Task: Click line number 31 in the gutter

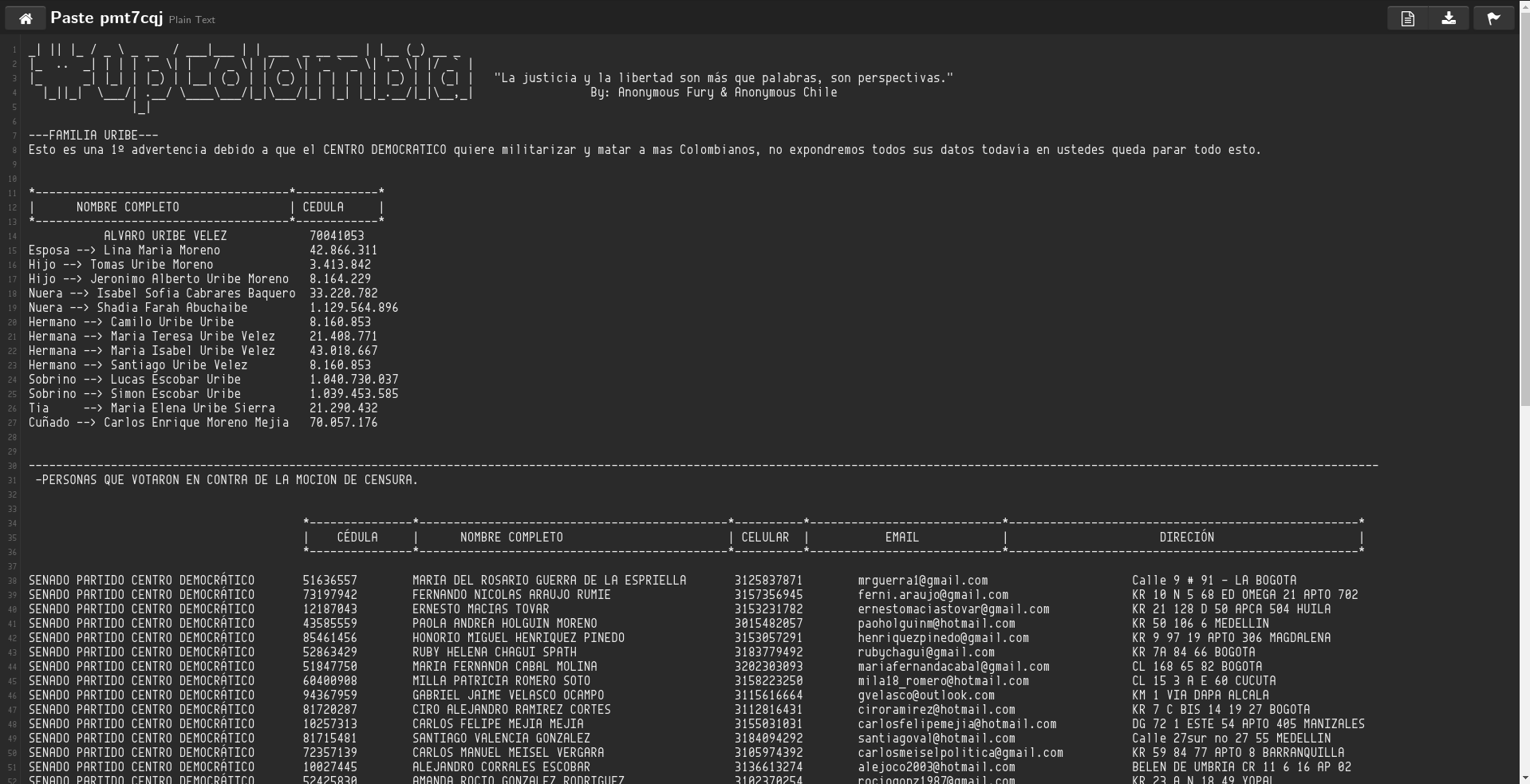Action: 13,481
